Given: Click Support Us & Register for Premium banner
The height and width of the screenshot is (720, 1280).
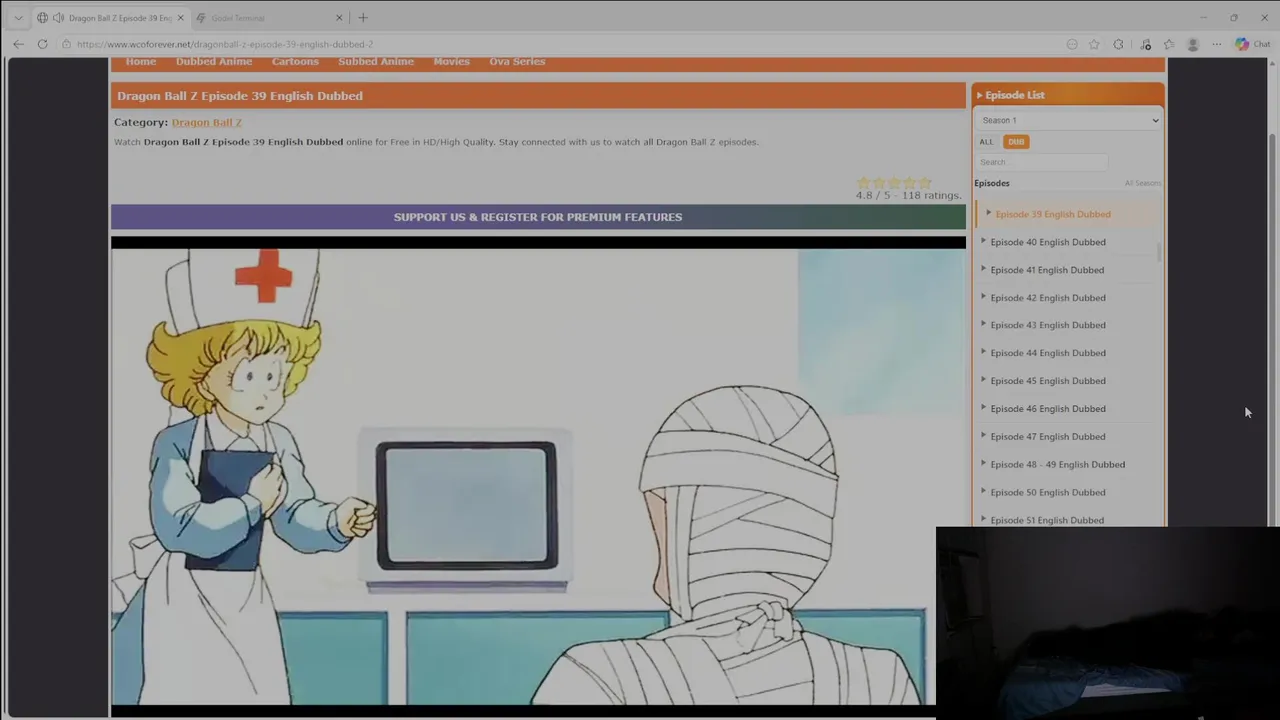Looking at the screenshot, I should click(x=538, y=217).
